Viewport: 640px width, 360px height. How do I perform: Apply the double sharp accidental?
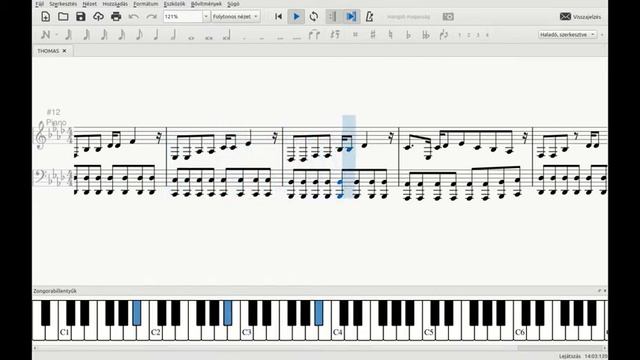point(355,35)
